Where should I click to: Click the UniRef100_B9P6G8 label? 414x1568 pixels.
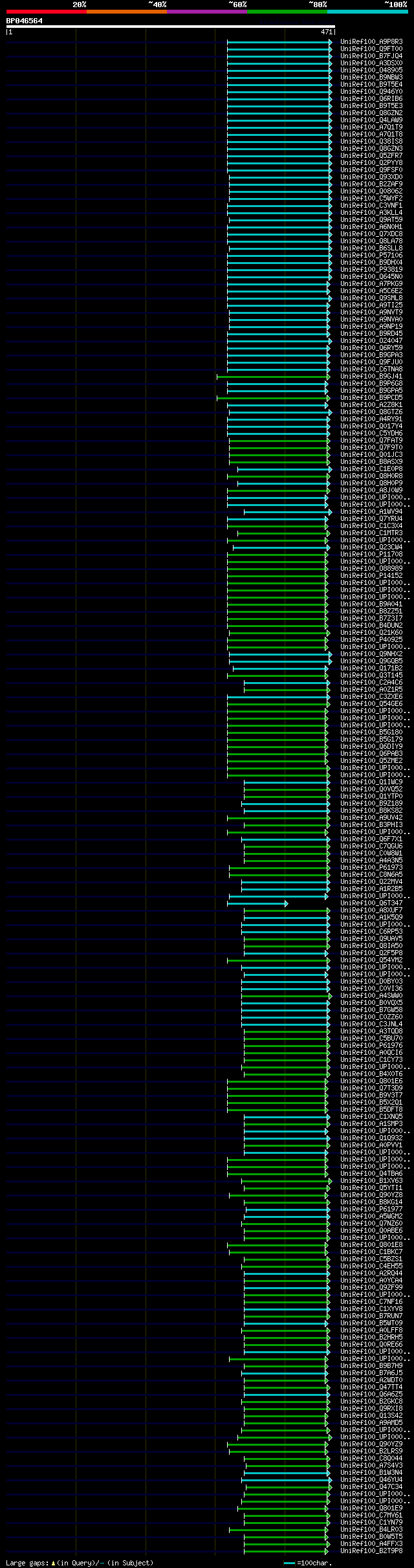coord(371,384)
